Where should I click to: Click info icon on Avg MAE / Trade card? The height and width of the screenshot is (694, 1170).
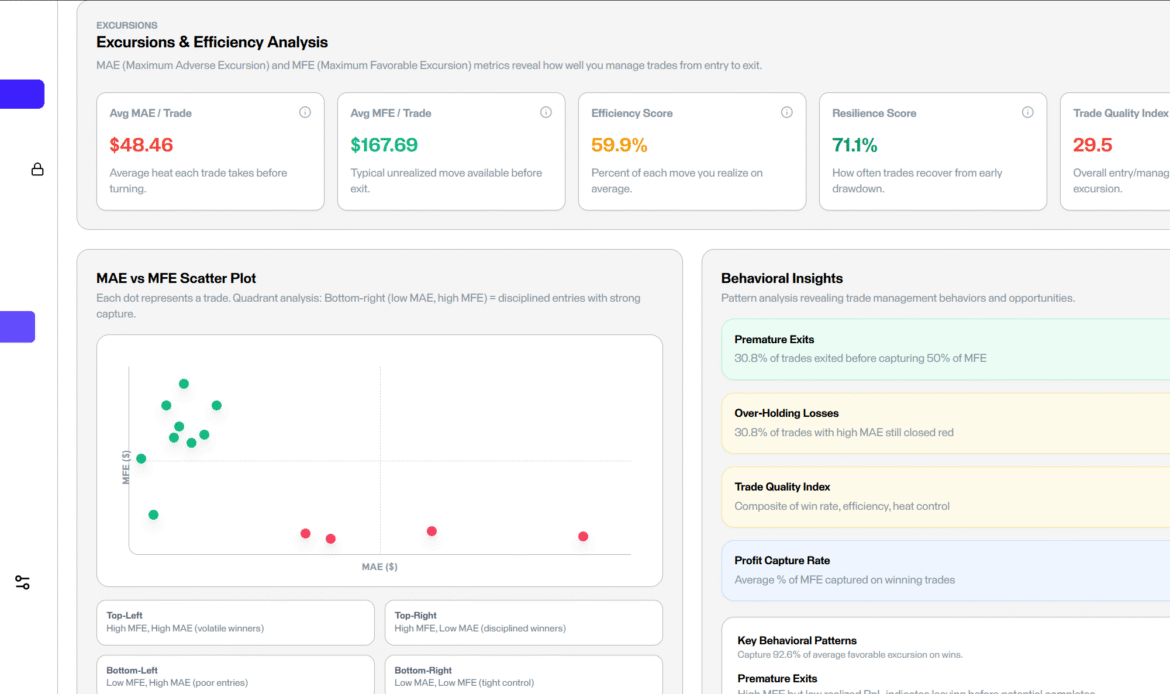click(305, 112)
